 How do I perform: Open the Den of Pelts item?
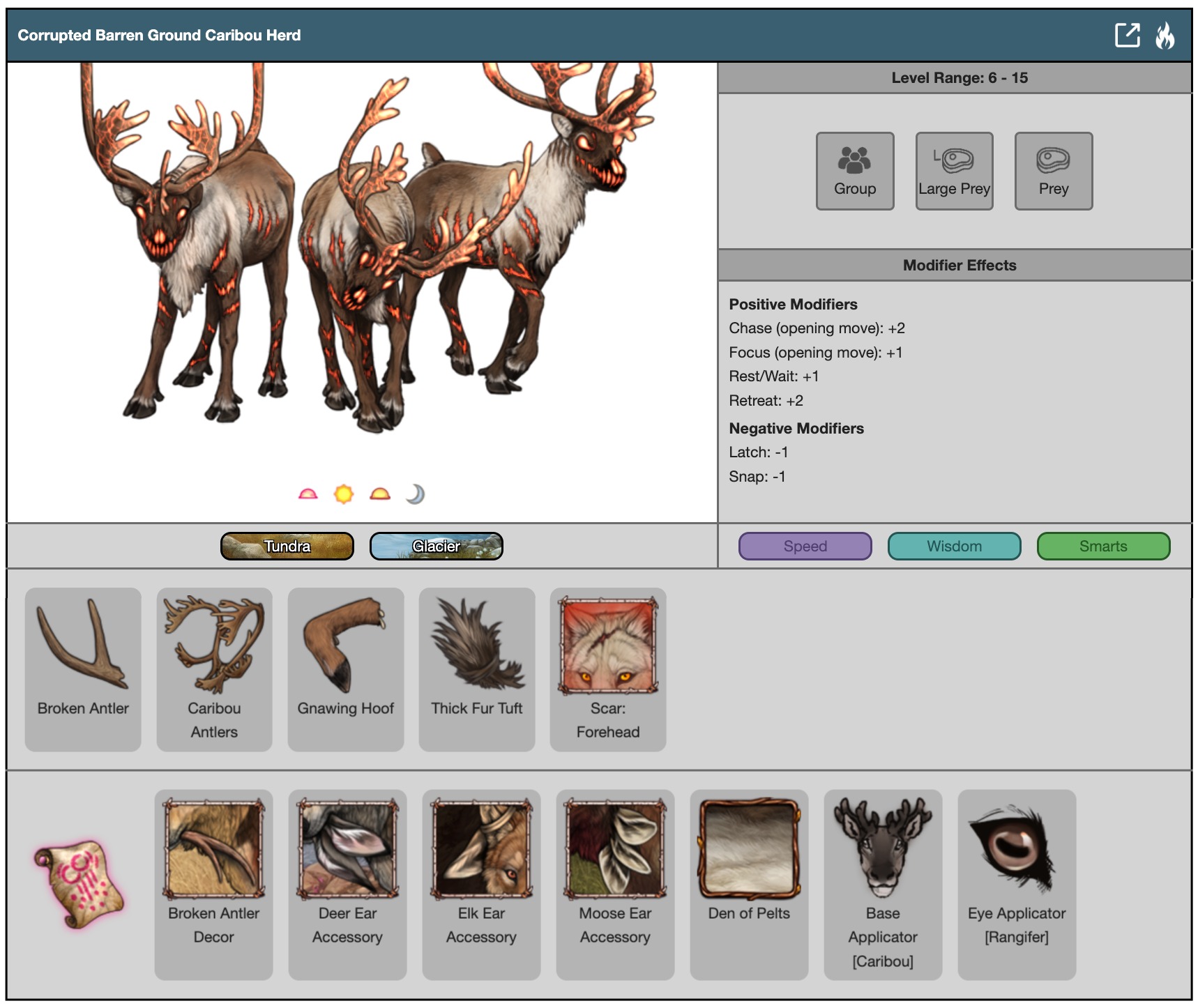[749, 883]
